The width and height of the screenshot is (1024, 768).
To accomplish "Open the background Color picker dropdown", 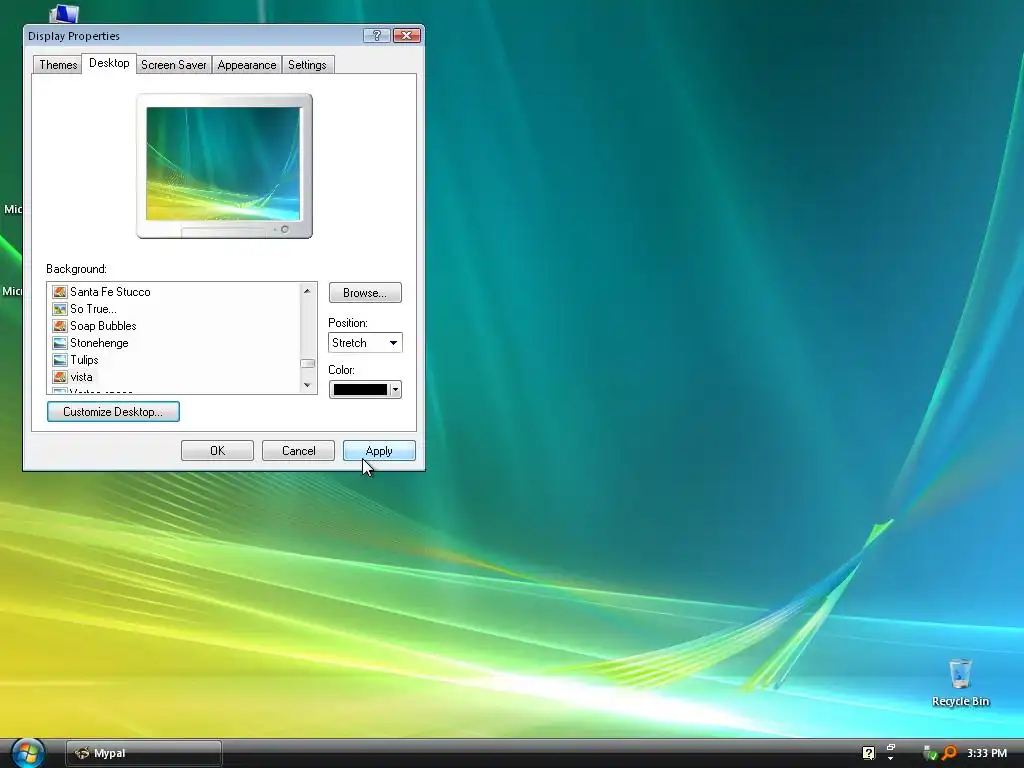I will point(365,390).
